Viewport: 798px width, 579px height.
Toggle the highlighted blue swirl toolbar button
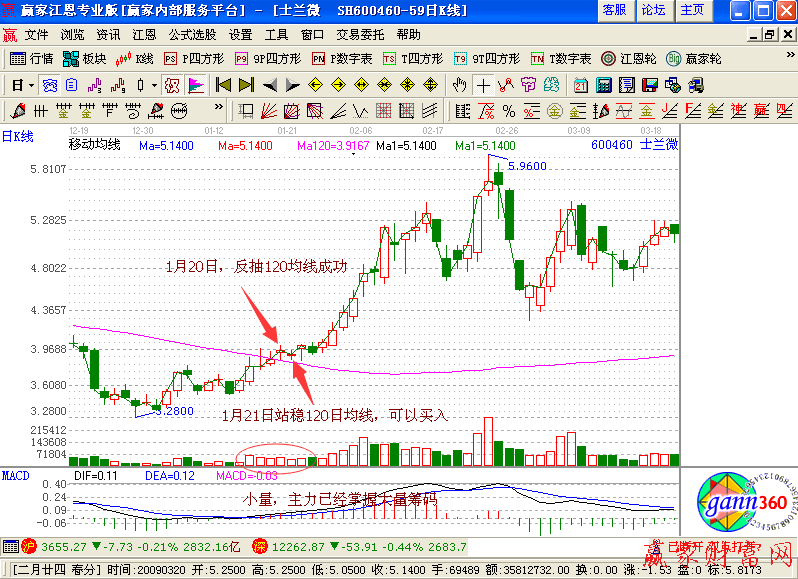point(48,85)
